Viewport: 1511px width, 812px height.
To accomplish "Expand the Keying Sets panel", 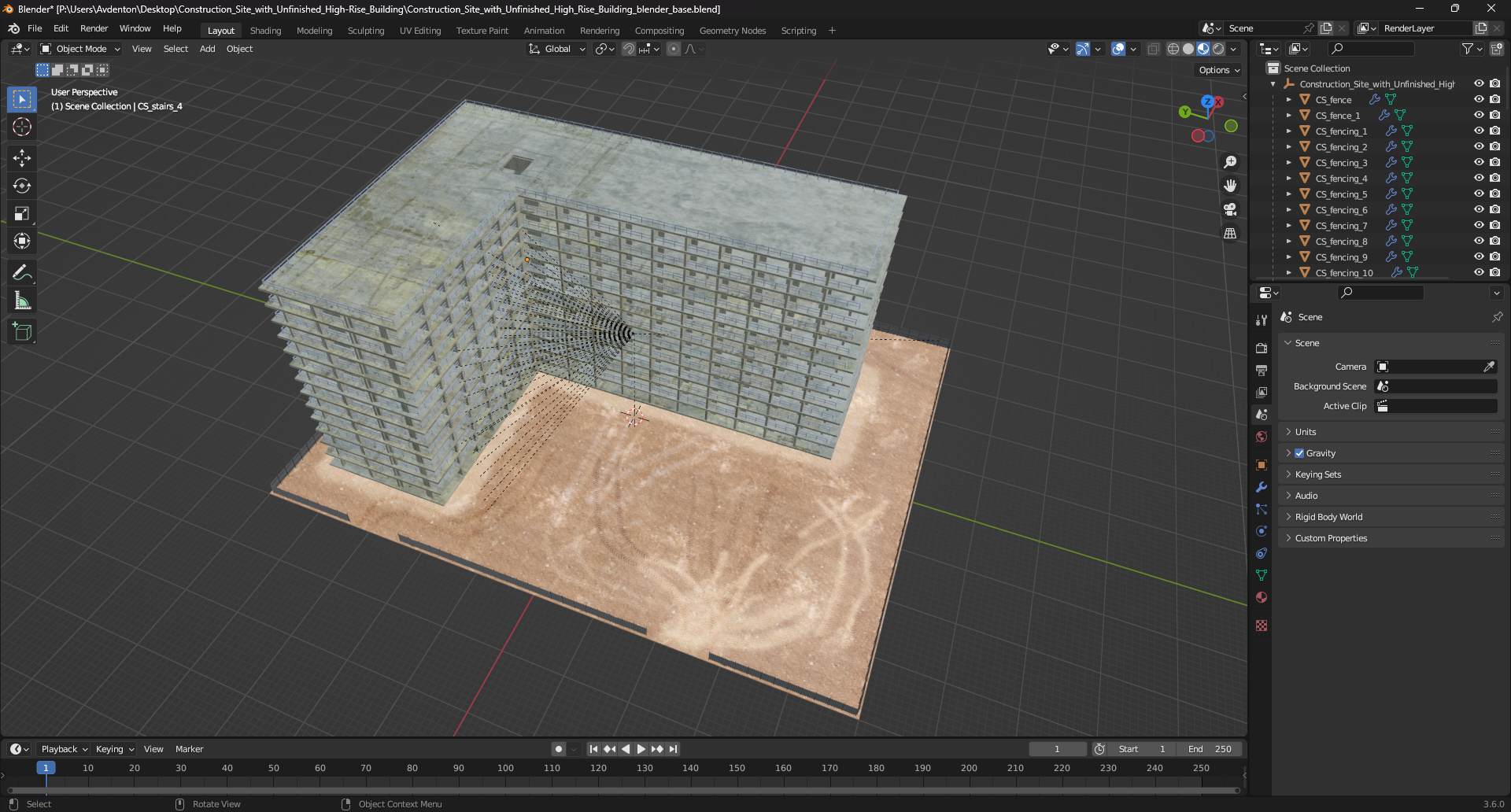I will [x=1391, y=474].
